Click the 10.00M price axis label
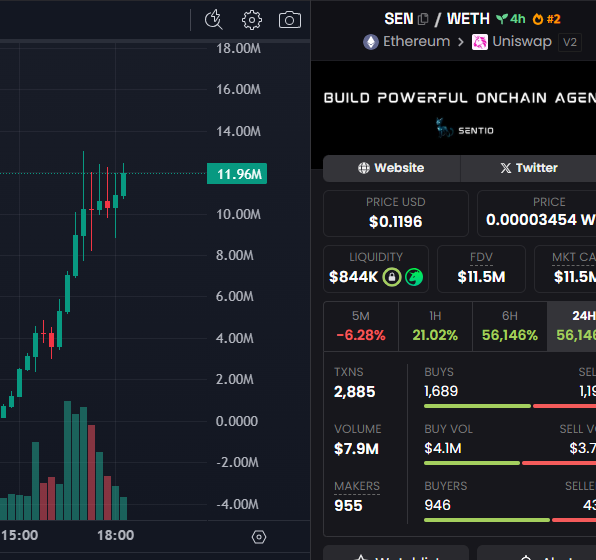The image size is (596, 560). pyautogui.click(x=238, y=214)
